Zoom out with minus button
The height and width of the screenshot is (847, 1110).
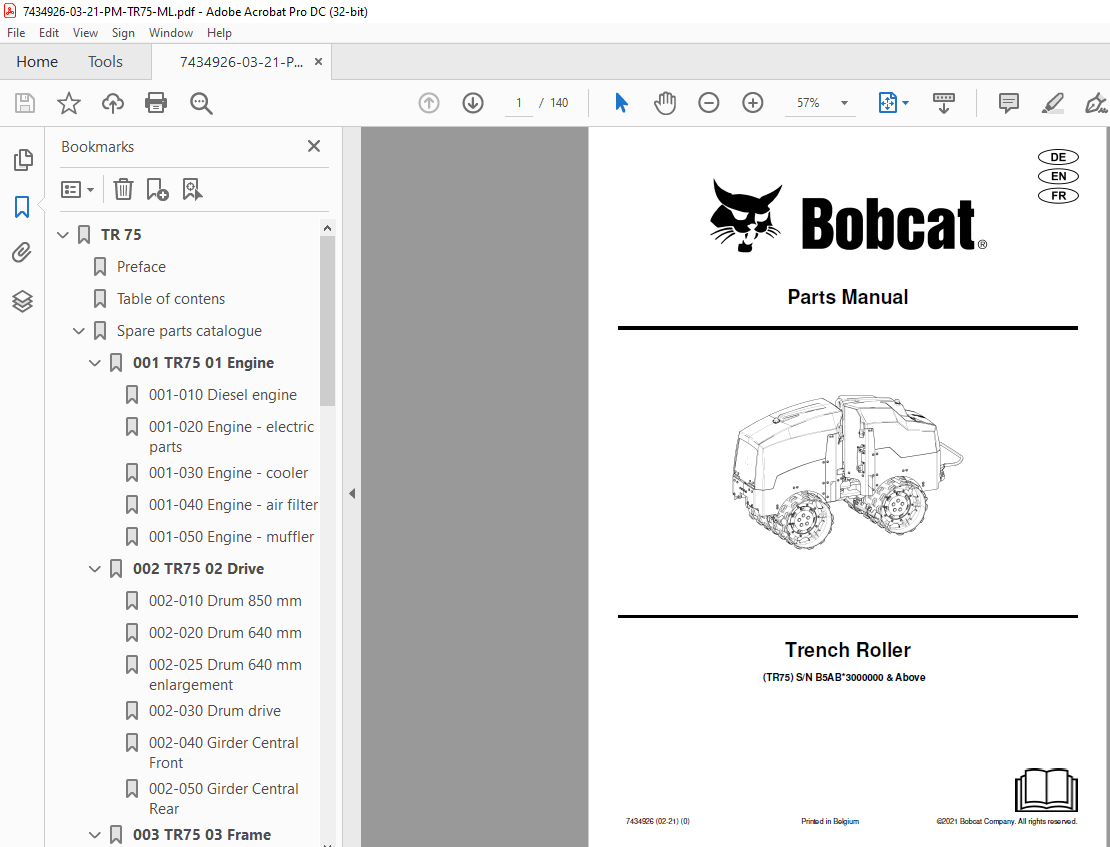[709, 103]
